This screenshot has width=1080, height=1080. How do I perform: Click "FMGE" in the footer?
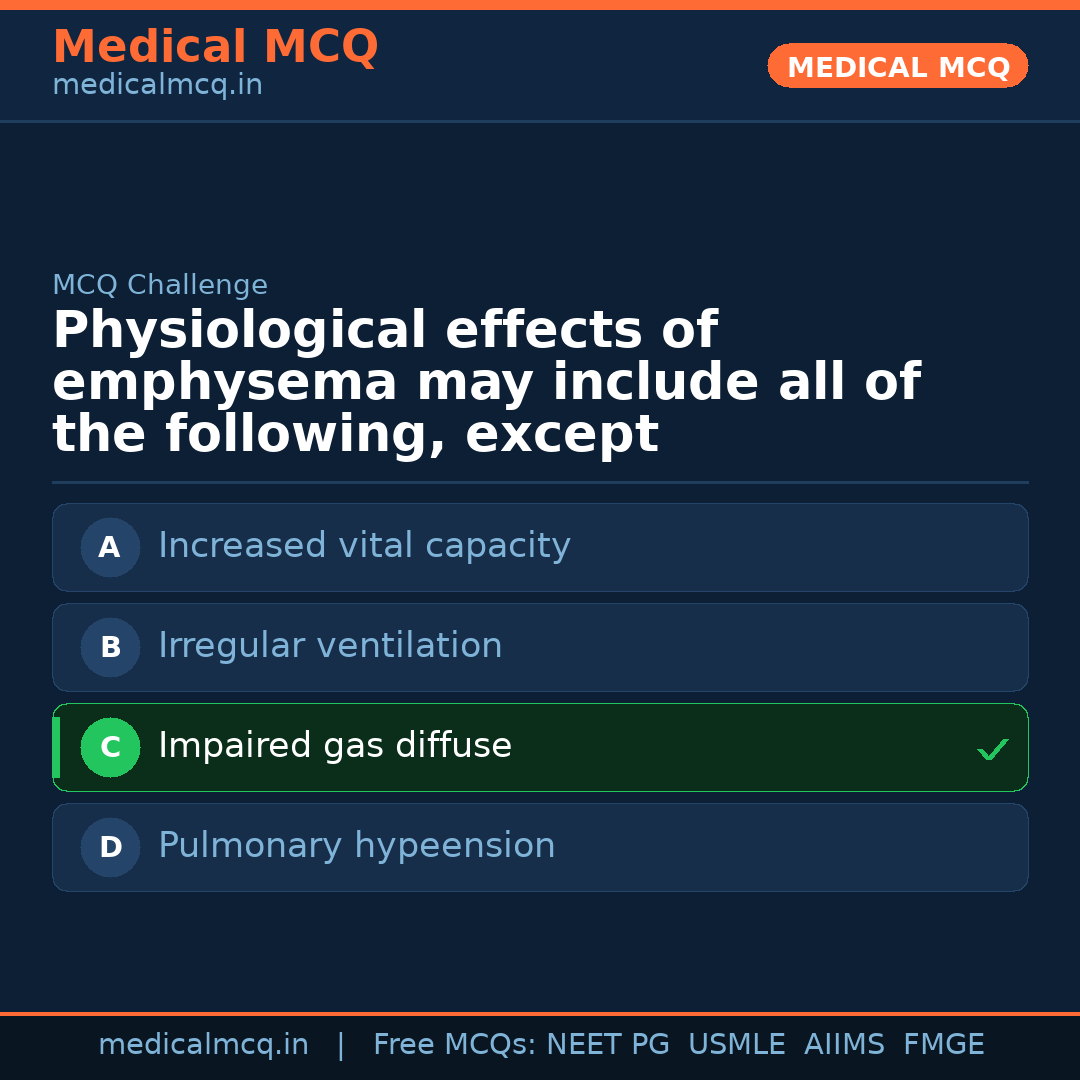943,1045
